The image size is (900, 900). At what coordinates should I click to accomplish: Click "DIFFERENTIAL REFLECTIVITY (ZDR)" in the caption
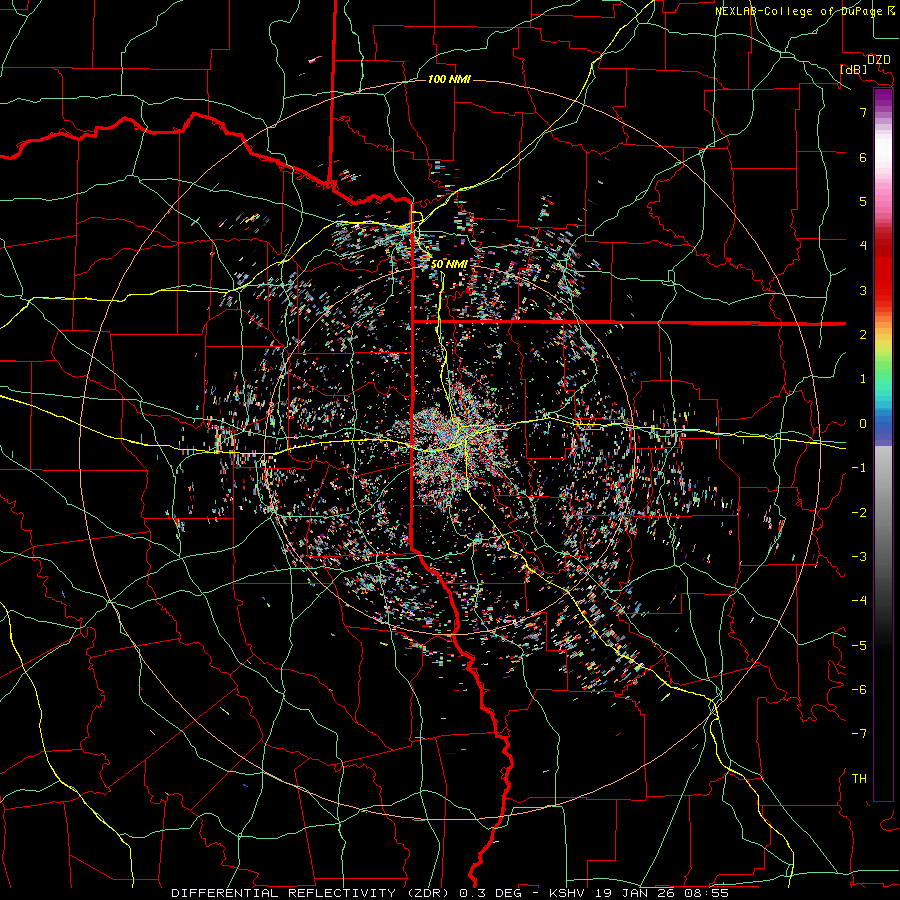click(x=313, y=893)
